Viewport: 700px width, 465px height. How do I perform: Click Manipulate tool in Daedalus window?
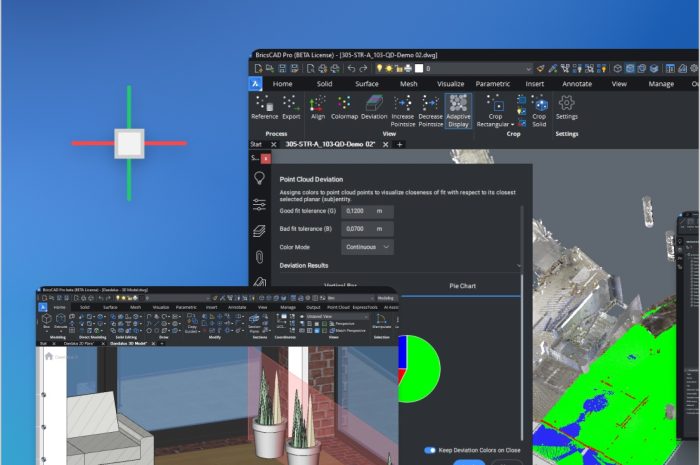pyautogui.click(x=381, y=321)
